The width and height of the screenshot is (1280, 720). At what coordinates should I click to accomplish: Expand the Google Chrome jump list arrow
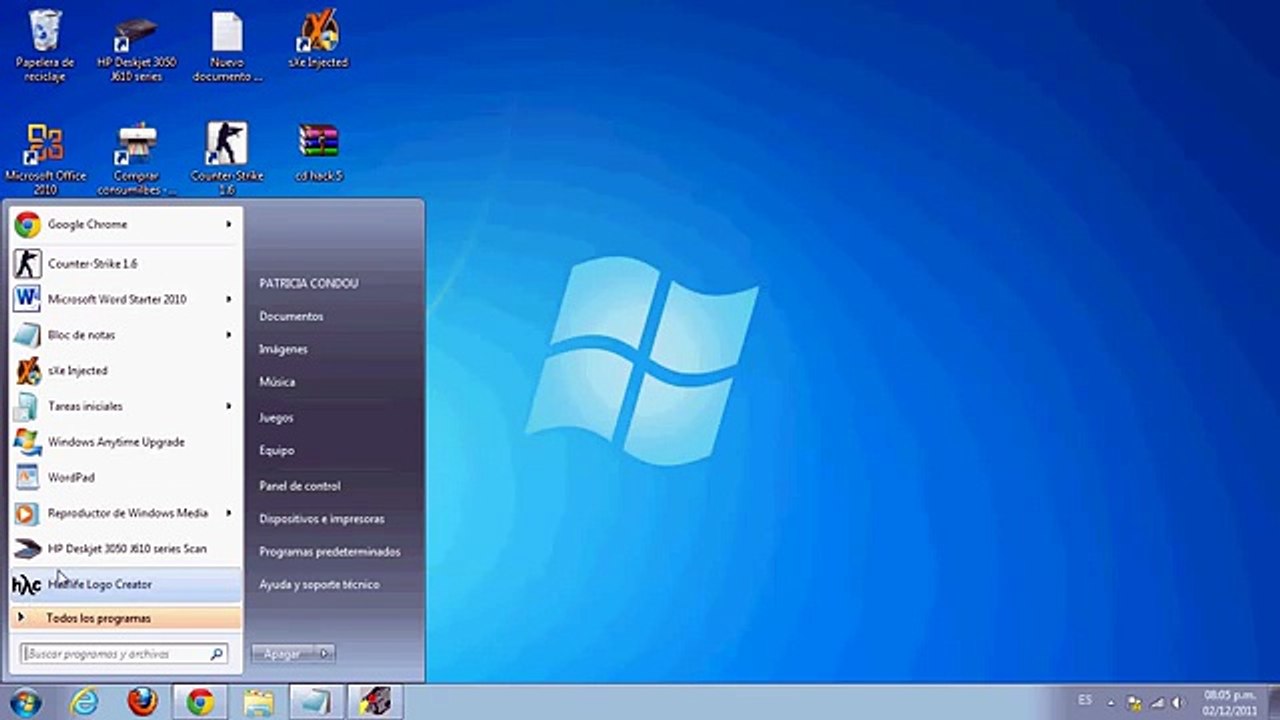(229, 225)
